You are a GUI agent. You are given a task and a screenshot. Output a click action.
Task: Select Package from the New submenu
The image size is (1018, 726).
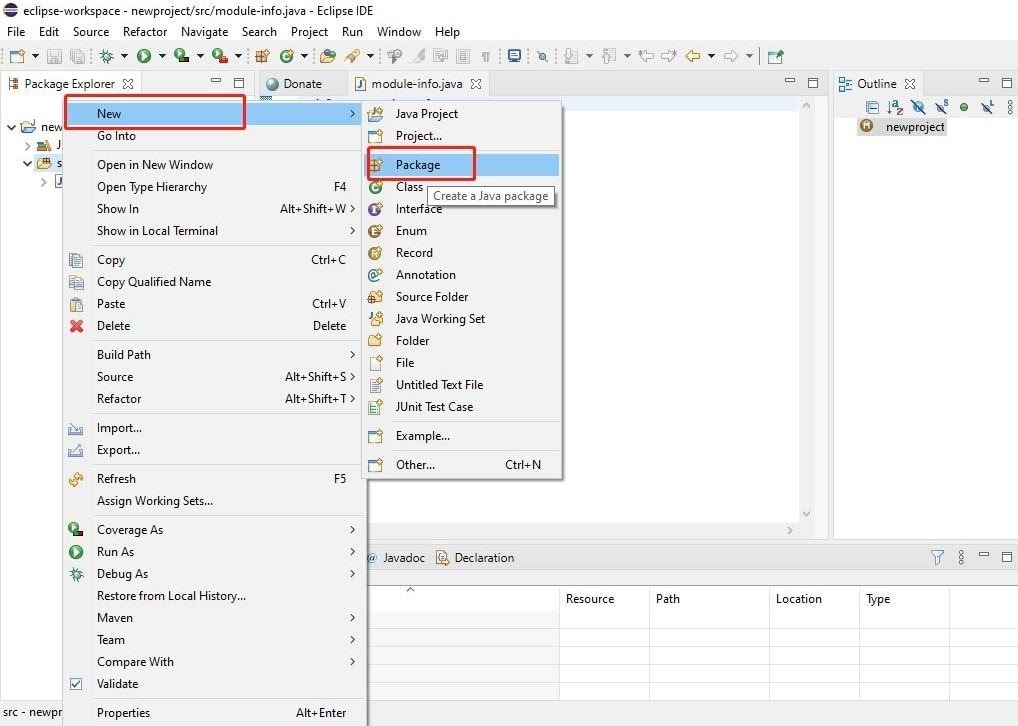pos(418,165)
